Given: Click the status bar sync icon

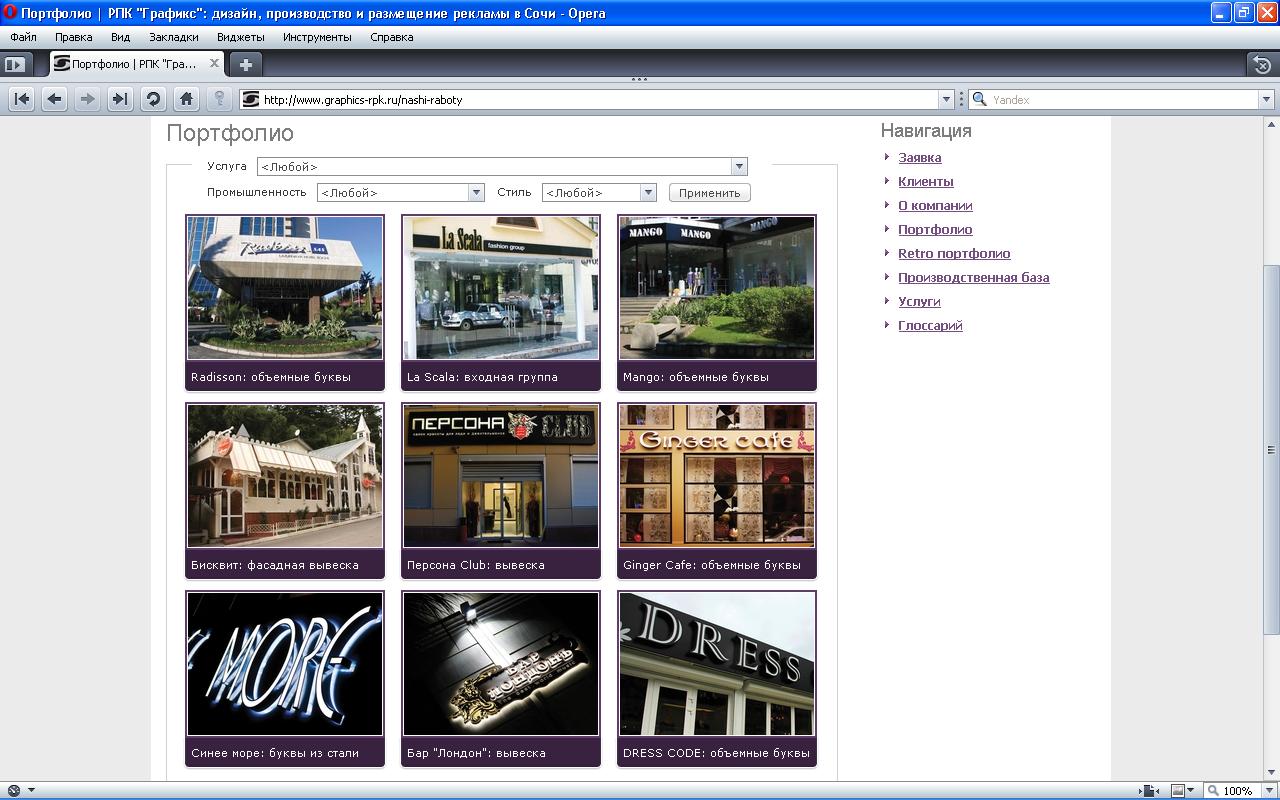Looking at the screenshot, I should (x=13, y=790).
